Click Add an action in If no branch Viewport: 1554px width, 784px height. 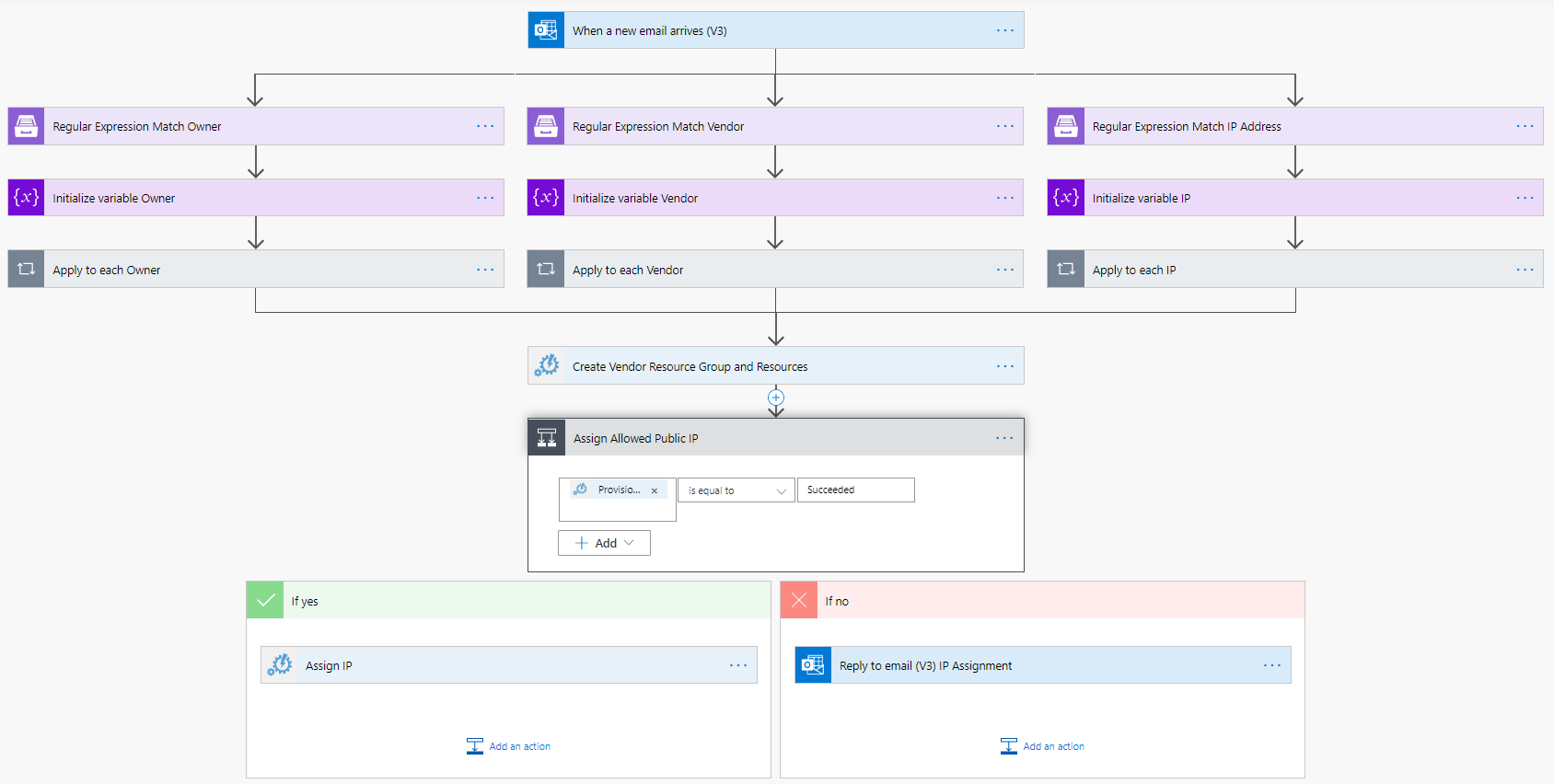click(x=1043, y=746)
